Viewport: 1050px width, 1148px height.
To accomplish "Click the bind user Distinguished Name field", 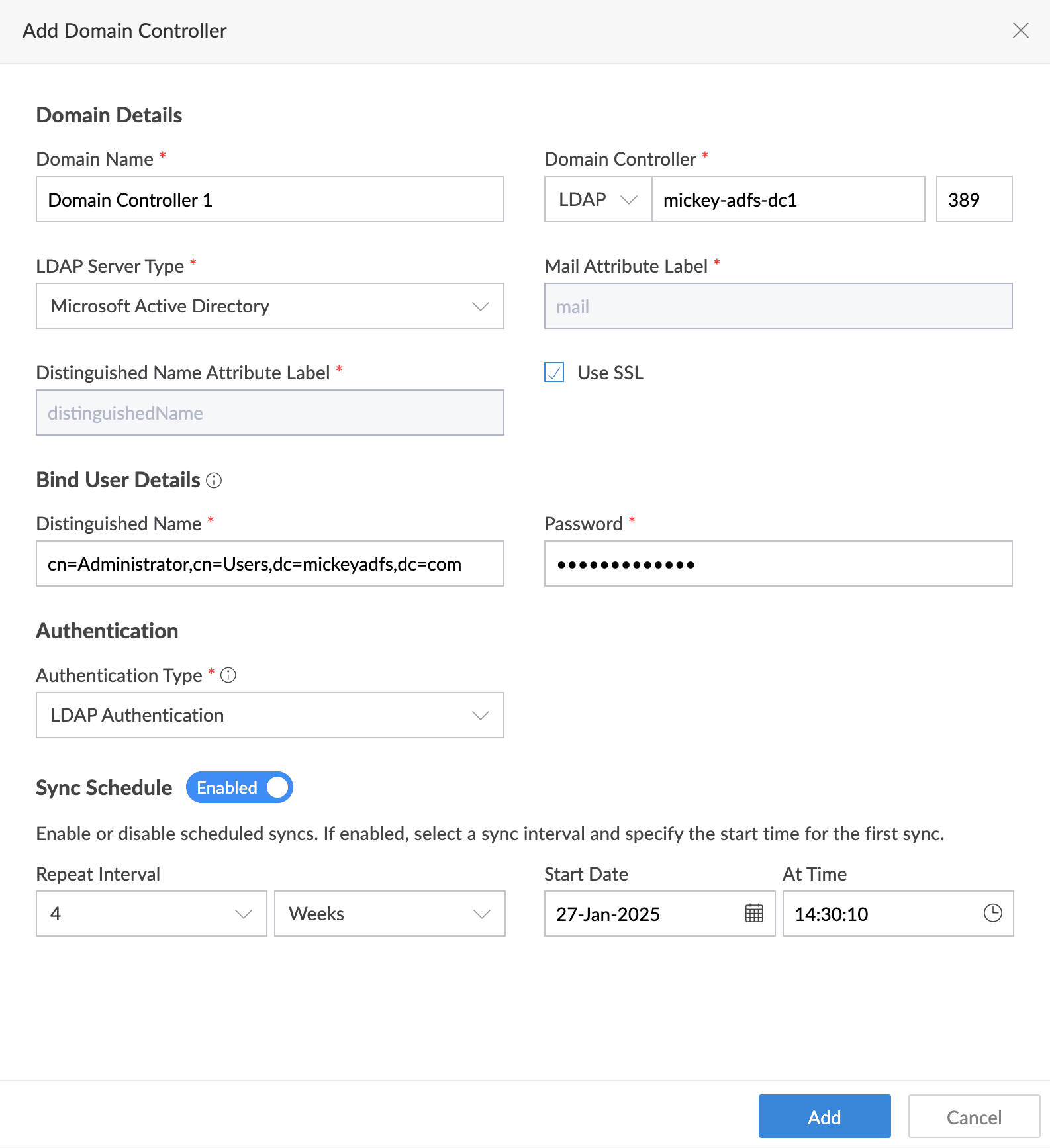I will [x=269, y=564].
